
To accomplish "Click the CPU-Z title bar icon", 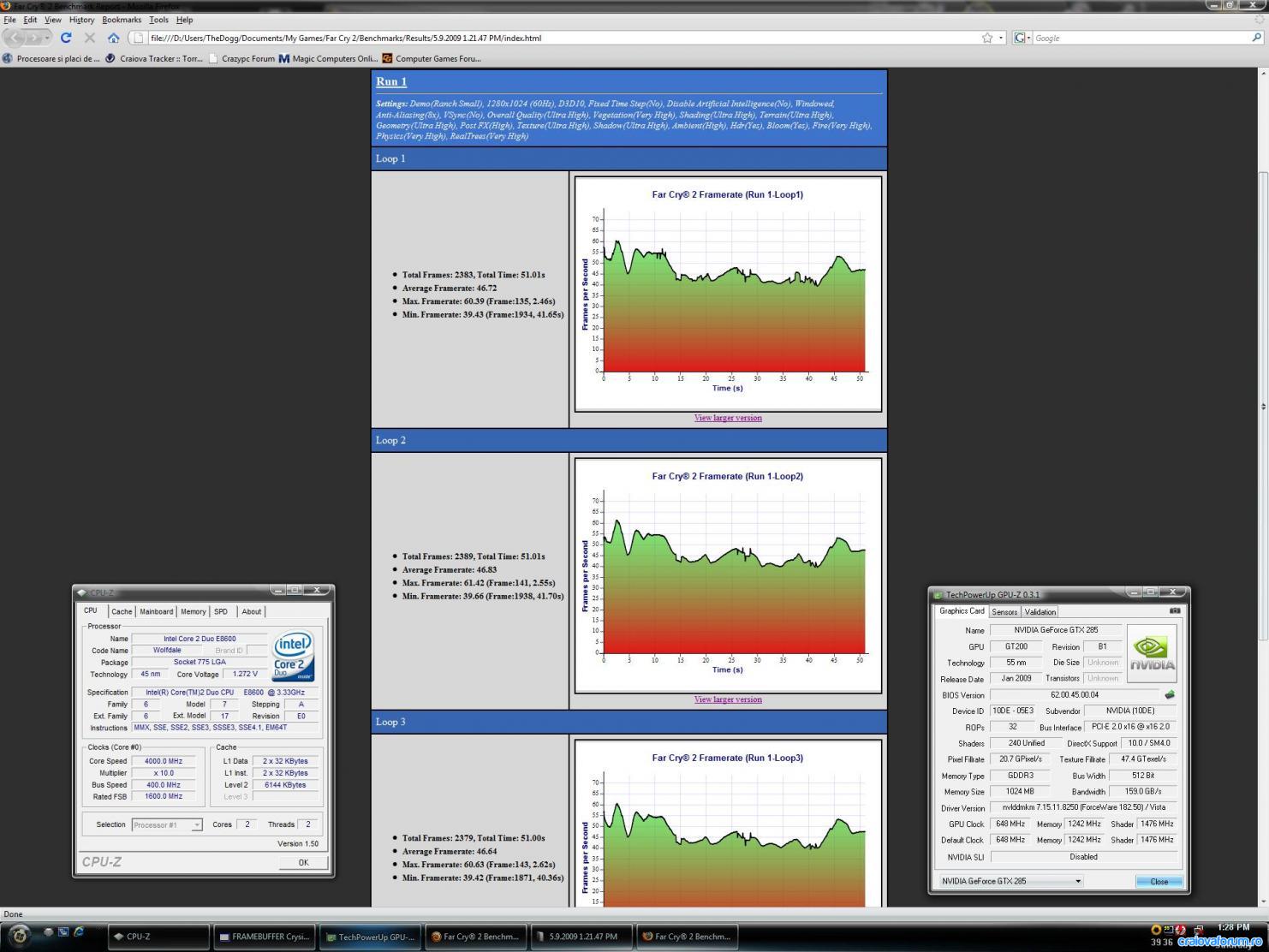I will [82, 592].
